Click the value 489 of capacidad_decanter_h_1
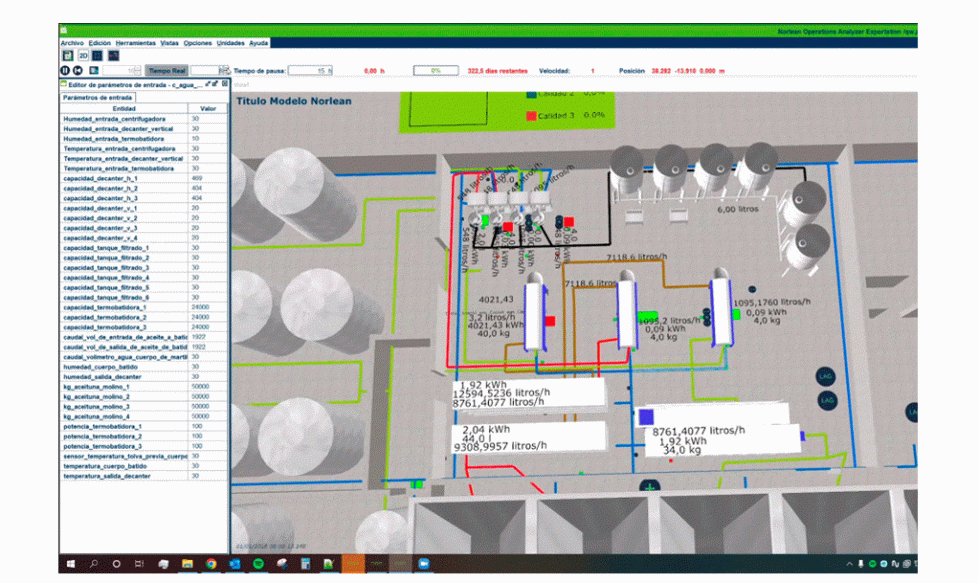Viewport: 979px width, 583px height. pyautogui.click(x=197, y=179)
